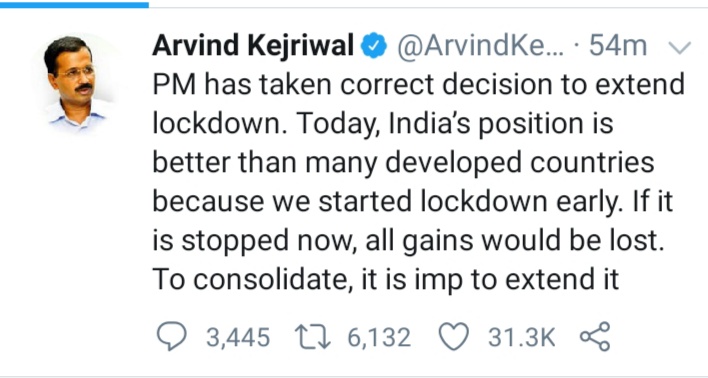
Task: Like the tweet with the heart icon
Action: [x=454, y=337]
